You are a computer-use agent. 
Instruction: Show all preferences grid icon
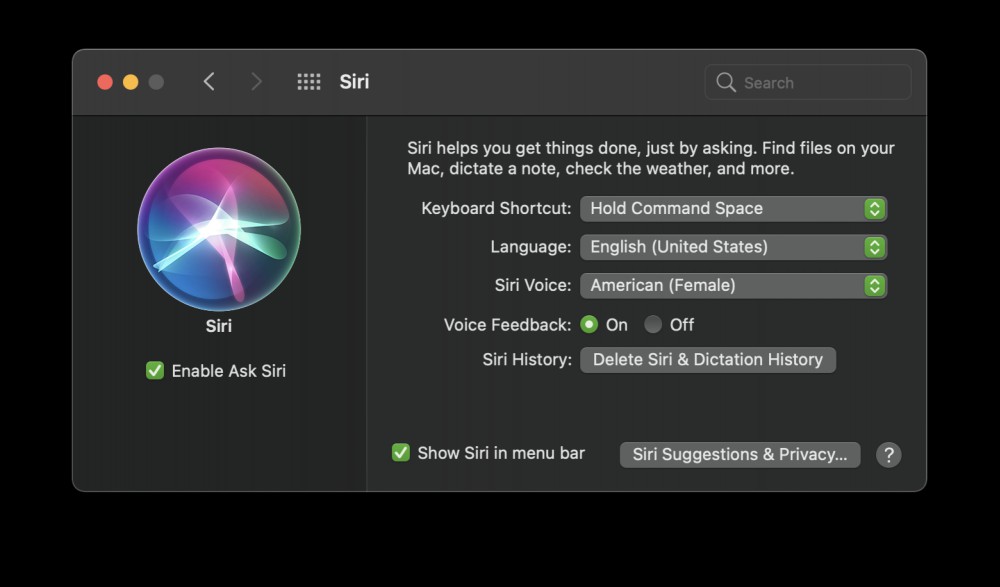(309, 82)
